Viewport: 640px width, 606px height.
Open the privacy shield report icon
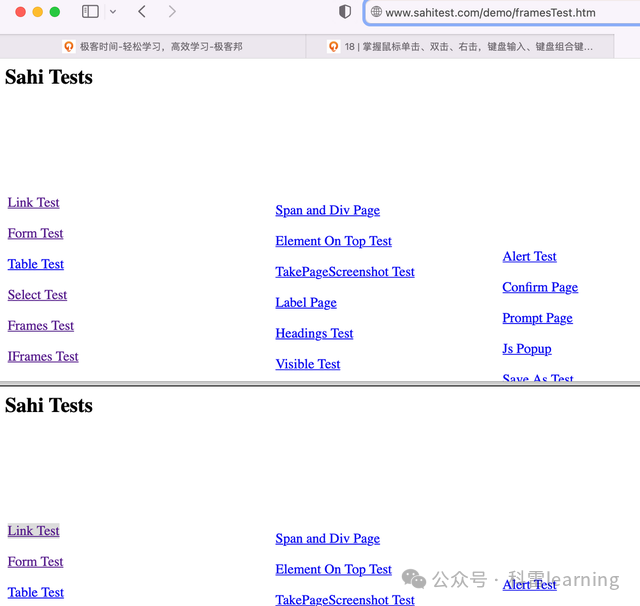[345, 11]
